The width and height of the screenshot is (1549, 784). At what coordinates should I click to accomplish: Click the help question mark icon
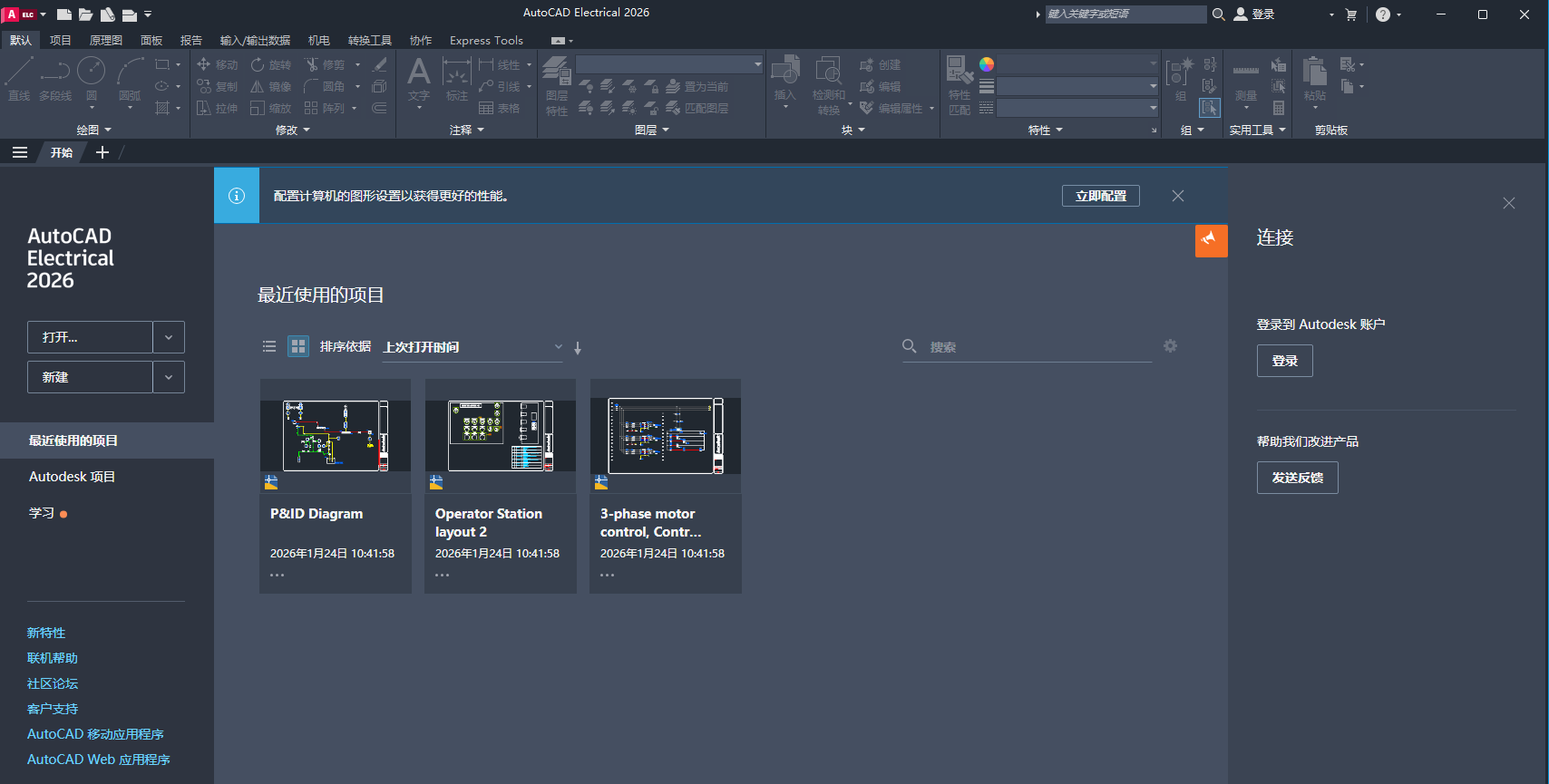point(1382,15)
